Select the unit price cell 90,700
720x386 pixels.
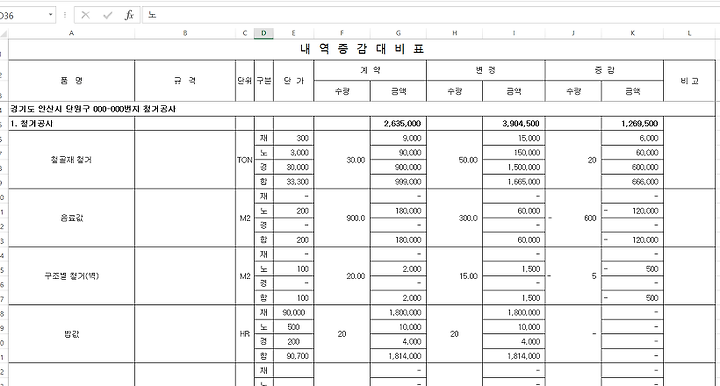pos(293,356)
